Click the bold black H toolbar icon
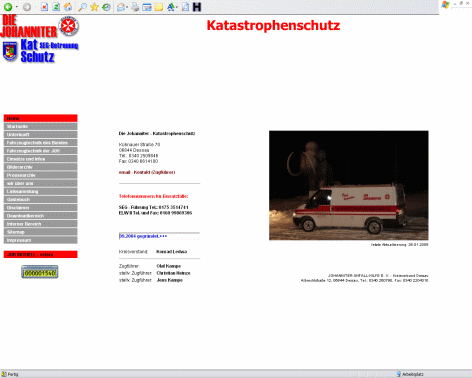 pyautogui.click(x=197, y=7)
